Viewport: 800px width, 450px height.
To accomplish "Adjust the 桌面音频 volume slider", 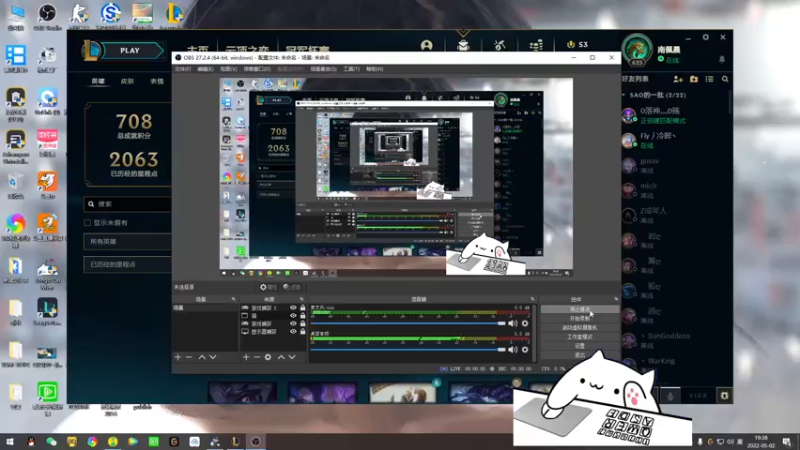I will coord(408,349).
